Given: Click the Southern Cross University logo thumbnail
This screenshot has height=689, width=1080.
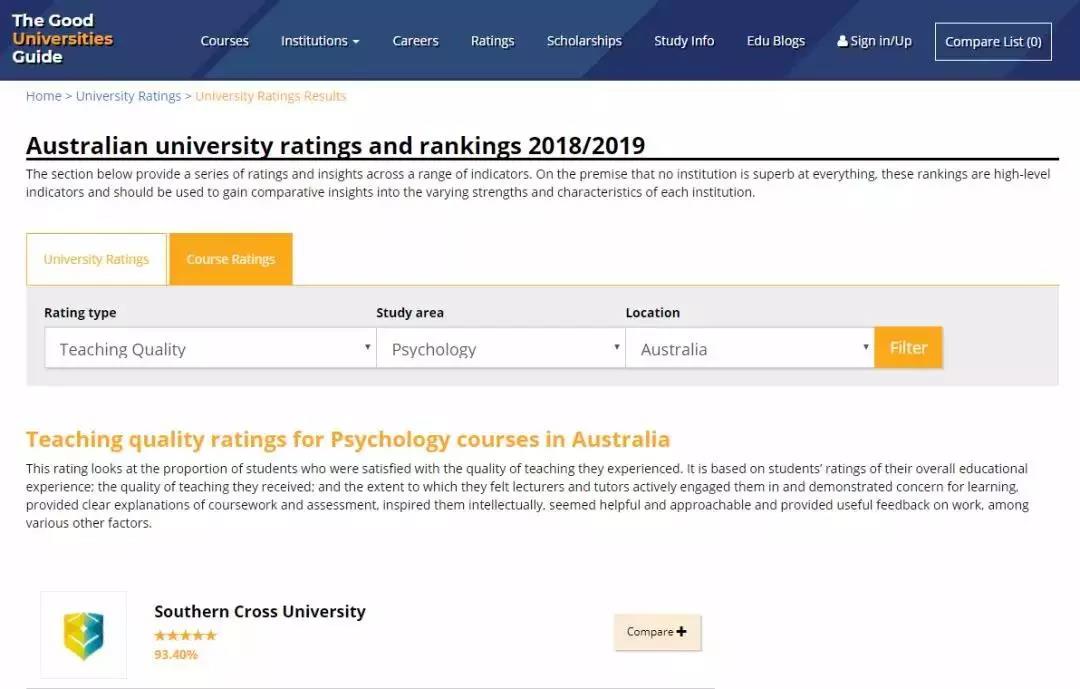Looking at the screenshot, I should (x=83, y=635).
